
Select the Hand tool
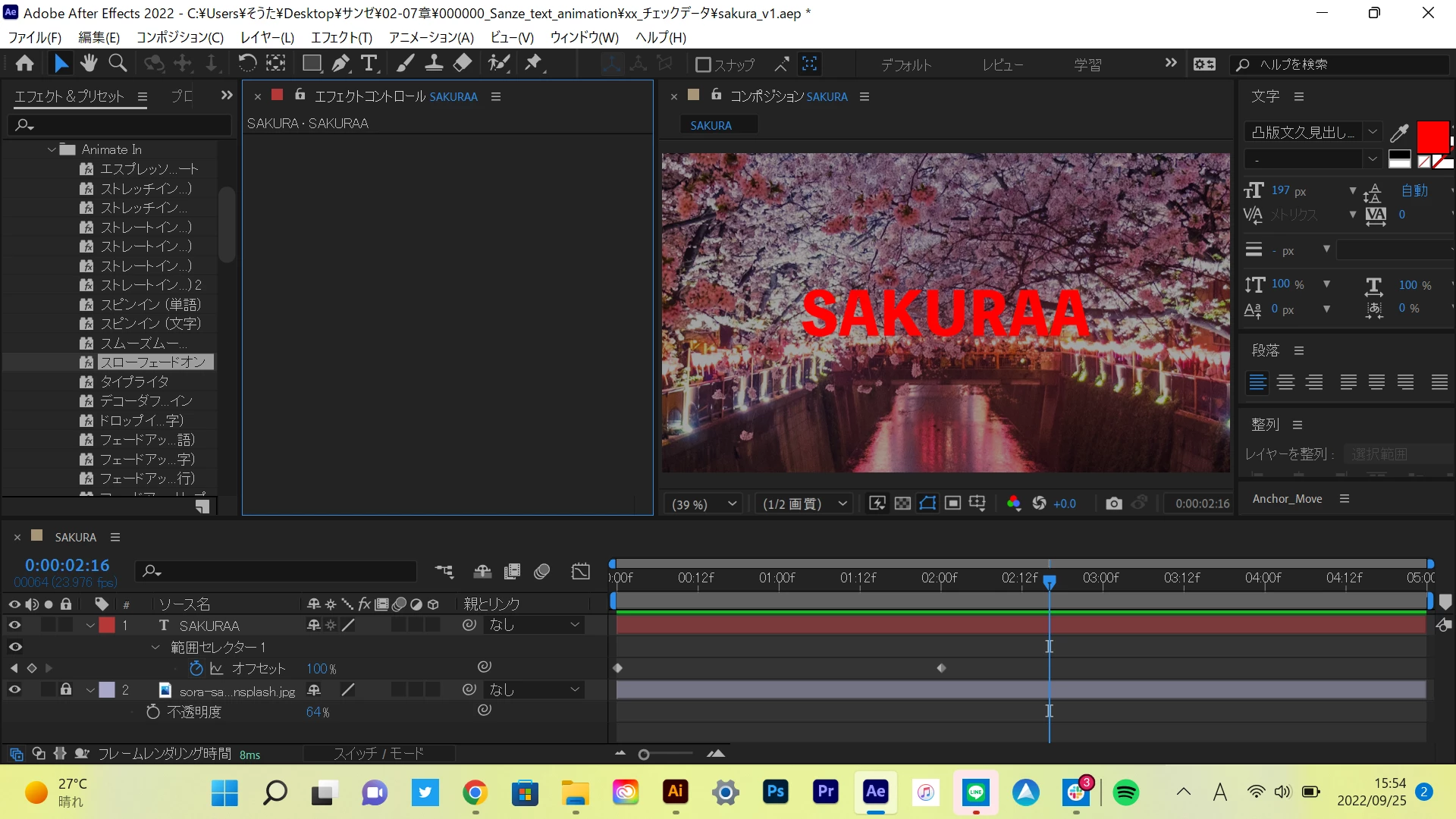click(89, 64)
